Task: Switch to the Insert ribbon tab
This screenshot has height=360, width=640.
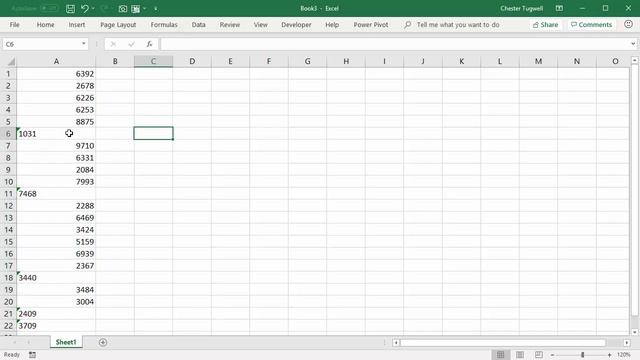Action: point(77,24)
